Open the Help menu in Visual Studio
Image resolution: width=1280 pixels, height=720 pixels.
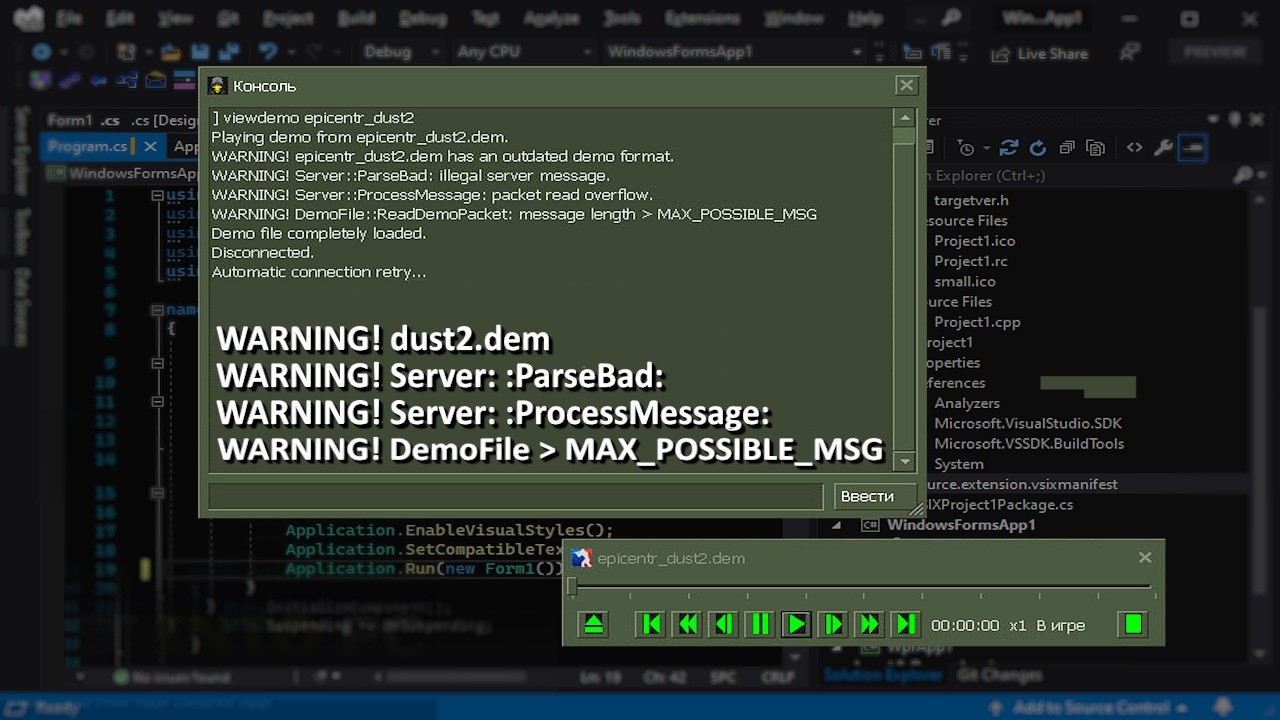[865, 18]
